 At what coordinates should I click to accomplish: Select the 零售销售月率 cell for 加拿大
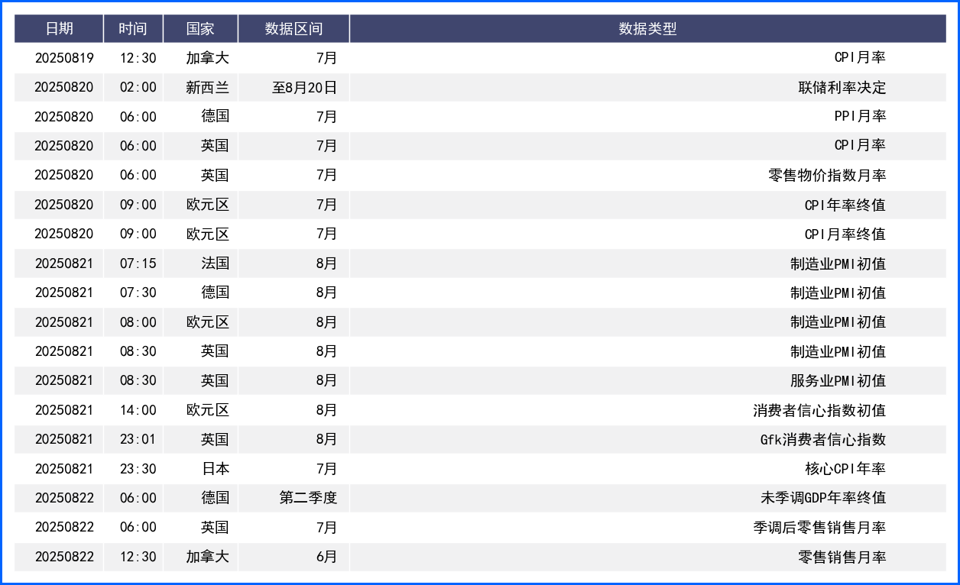click(x=842, y=557)
